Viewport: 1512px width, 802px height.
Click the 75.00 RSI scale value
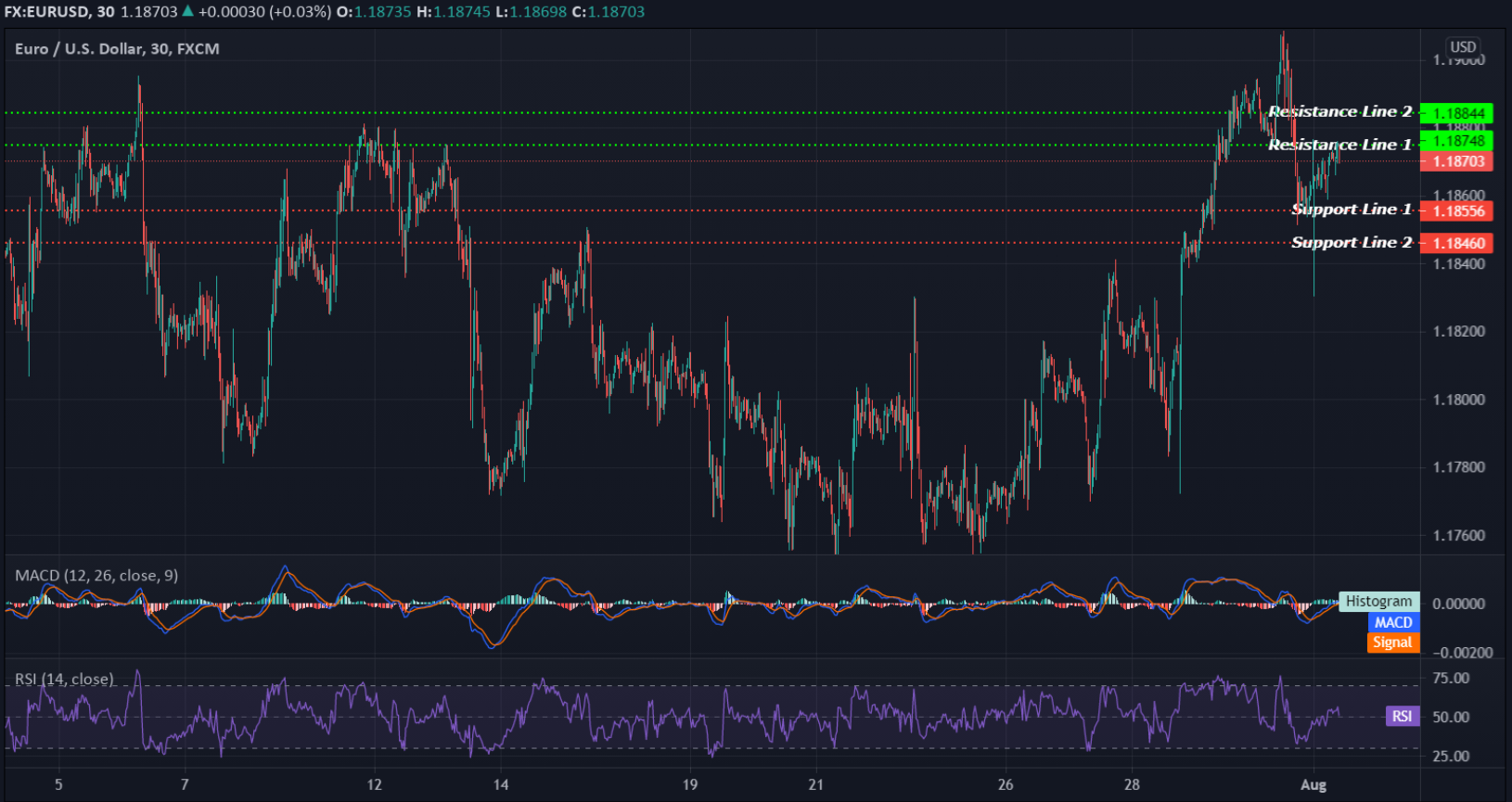(1452, 678)
